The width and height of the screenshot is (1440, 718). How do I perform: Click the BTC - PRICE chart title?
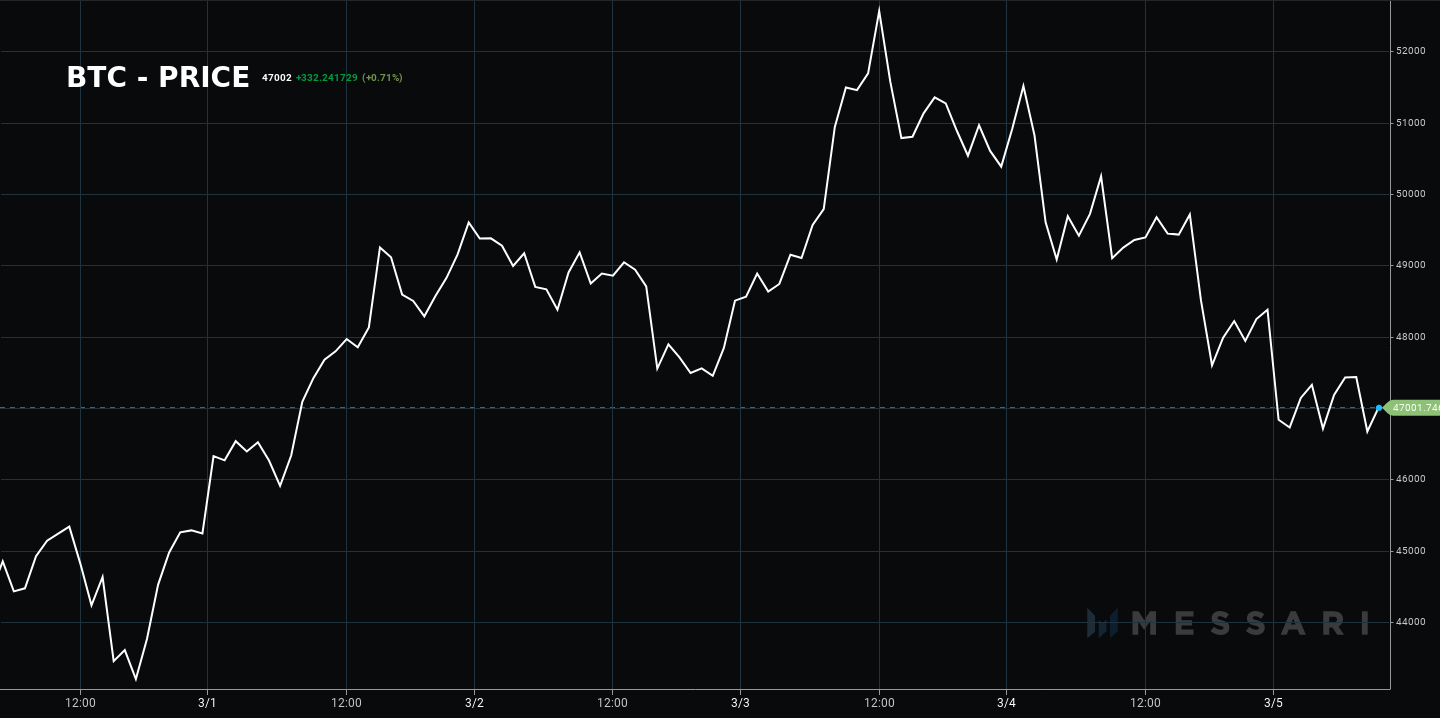(158, 77)
